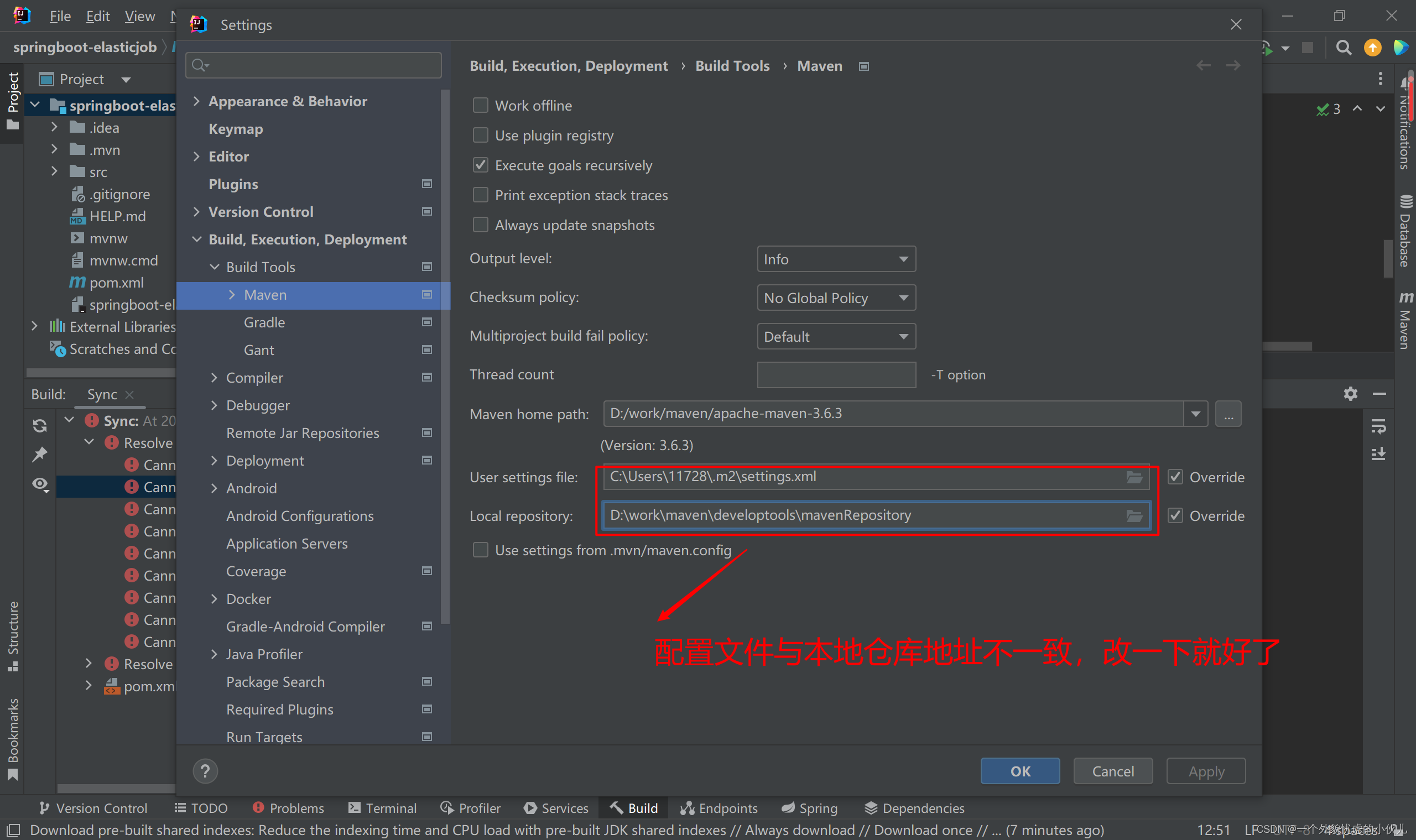Click the Thread count input field
This screenshot has width=1416, height=840.
point(836,375)
